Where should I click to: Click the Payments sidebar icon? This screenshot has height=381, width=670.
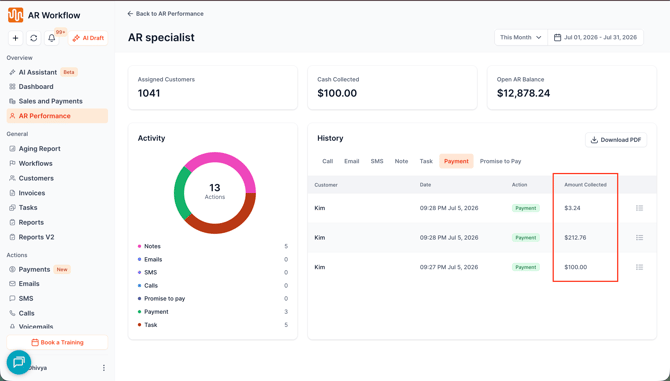coord(12,270)
